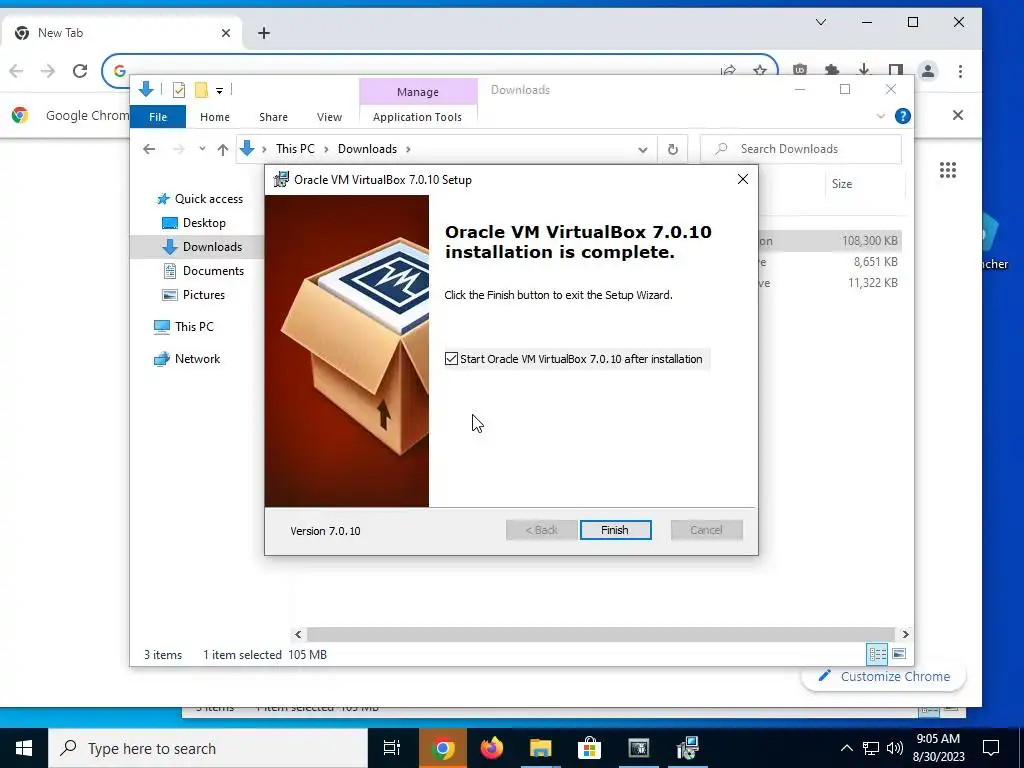Switch to the Home ribbon tab
This screenshot has width=1024, height=768.
(x=215, y=117)
